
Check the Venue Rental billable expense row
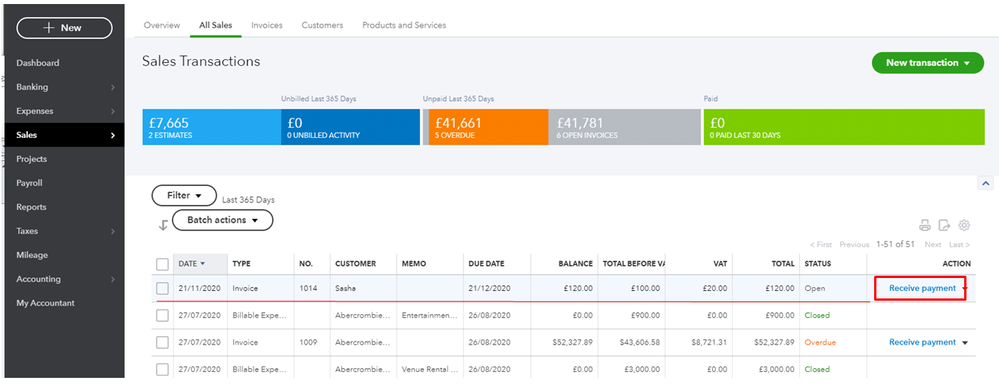click(x=162, y=369)
